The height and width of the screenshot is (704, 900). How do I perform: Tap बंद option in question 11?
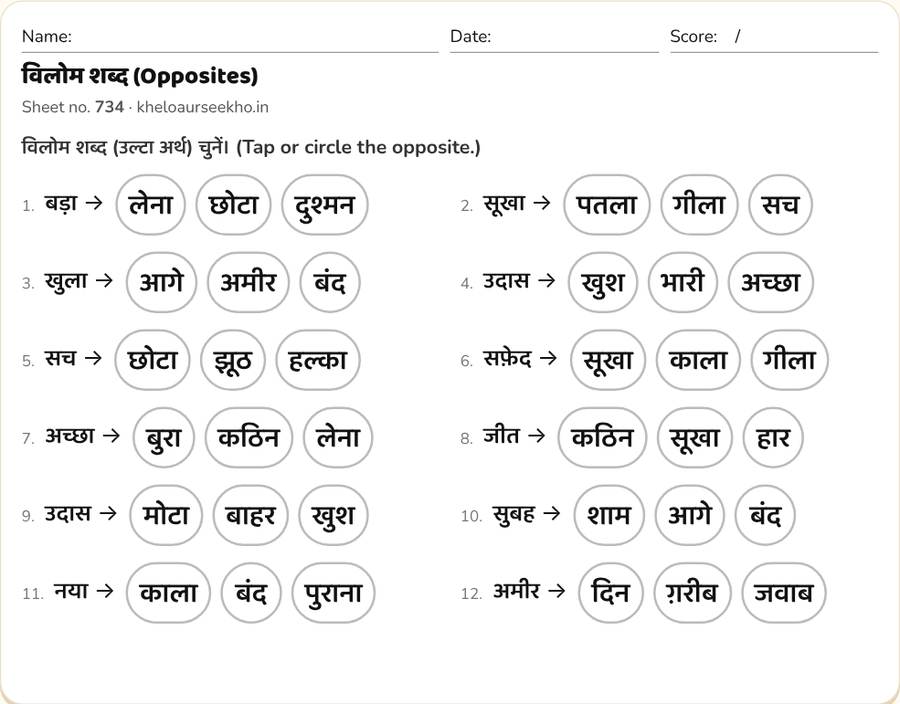[x=251, y=593]
